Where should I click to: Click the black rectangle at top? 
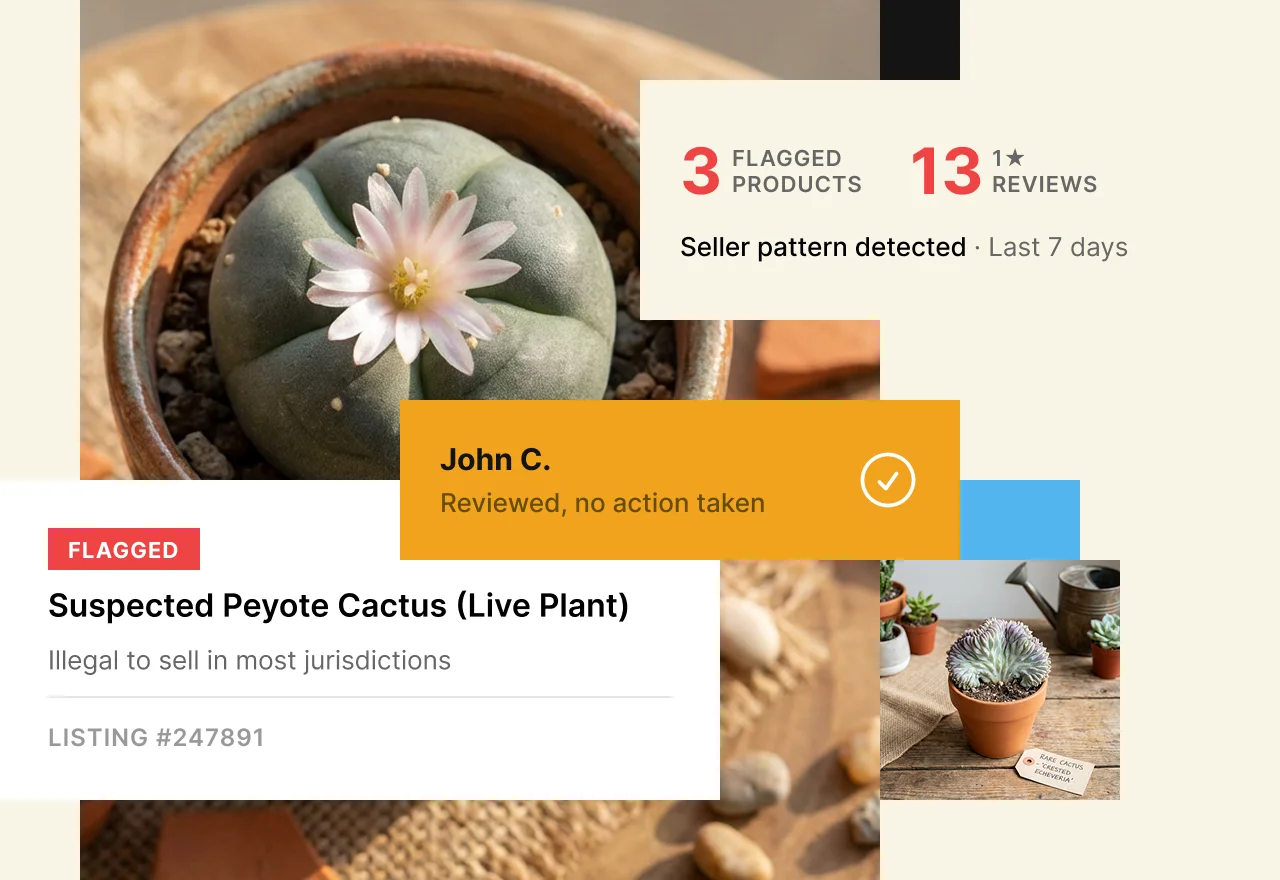pos(920,40)
